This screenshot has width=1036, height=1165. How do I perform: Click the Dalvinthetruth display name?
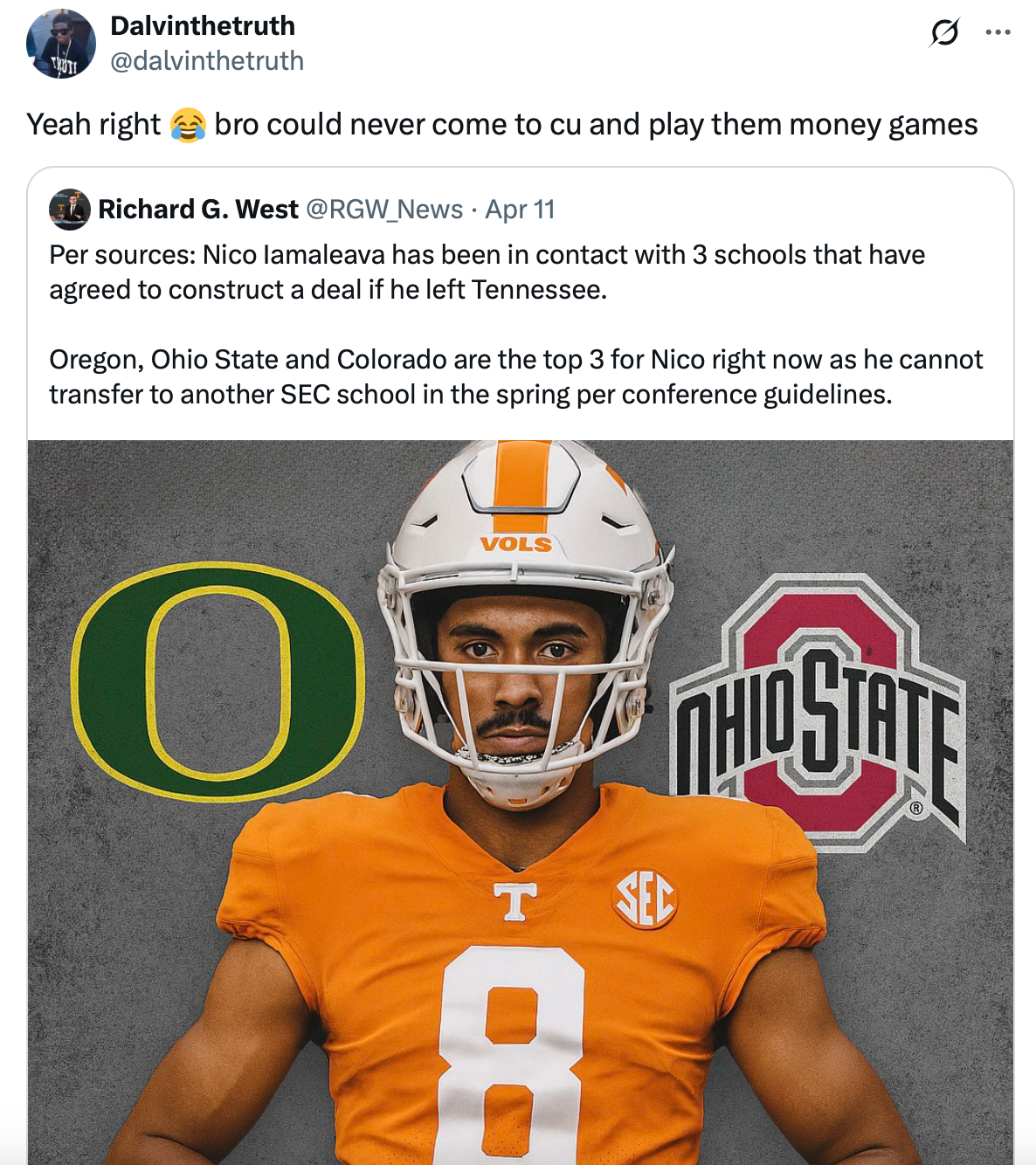(x=203, y=26)
